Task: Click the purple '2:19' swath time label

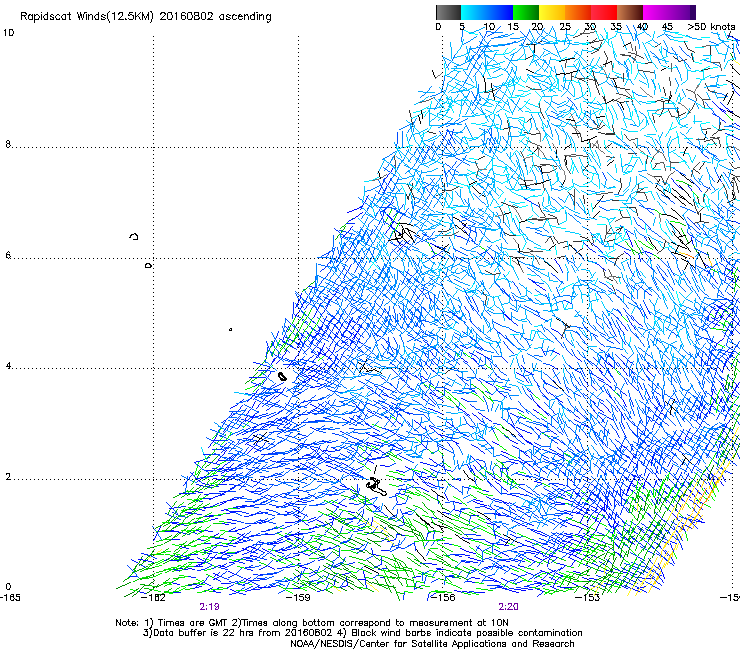Action: click(x=209, y=607)
